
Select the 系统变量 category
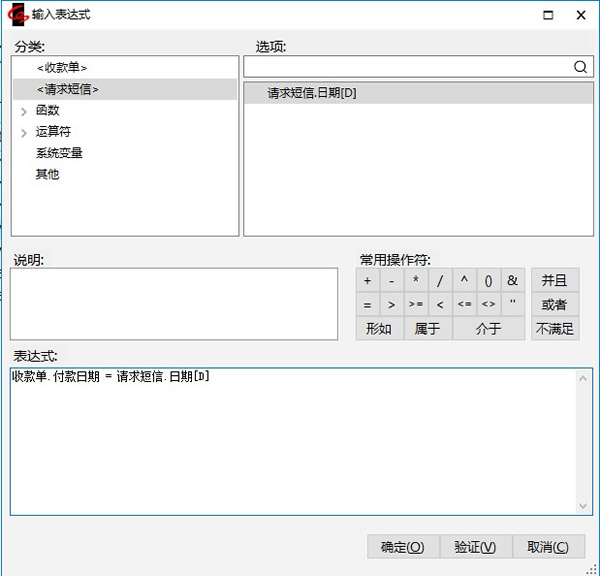[59, 153]
